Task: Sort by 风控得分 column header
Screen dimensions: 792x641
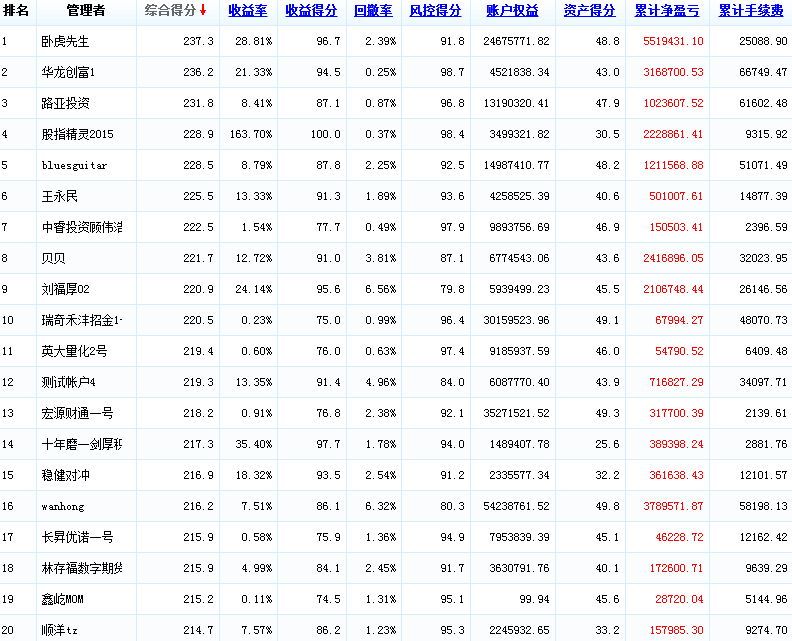Action: [435, 11]
